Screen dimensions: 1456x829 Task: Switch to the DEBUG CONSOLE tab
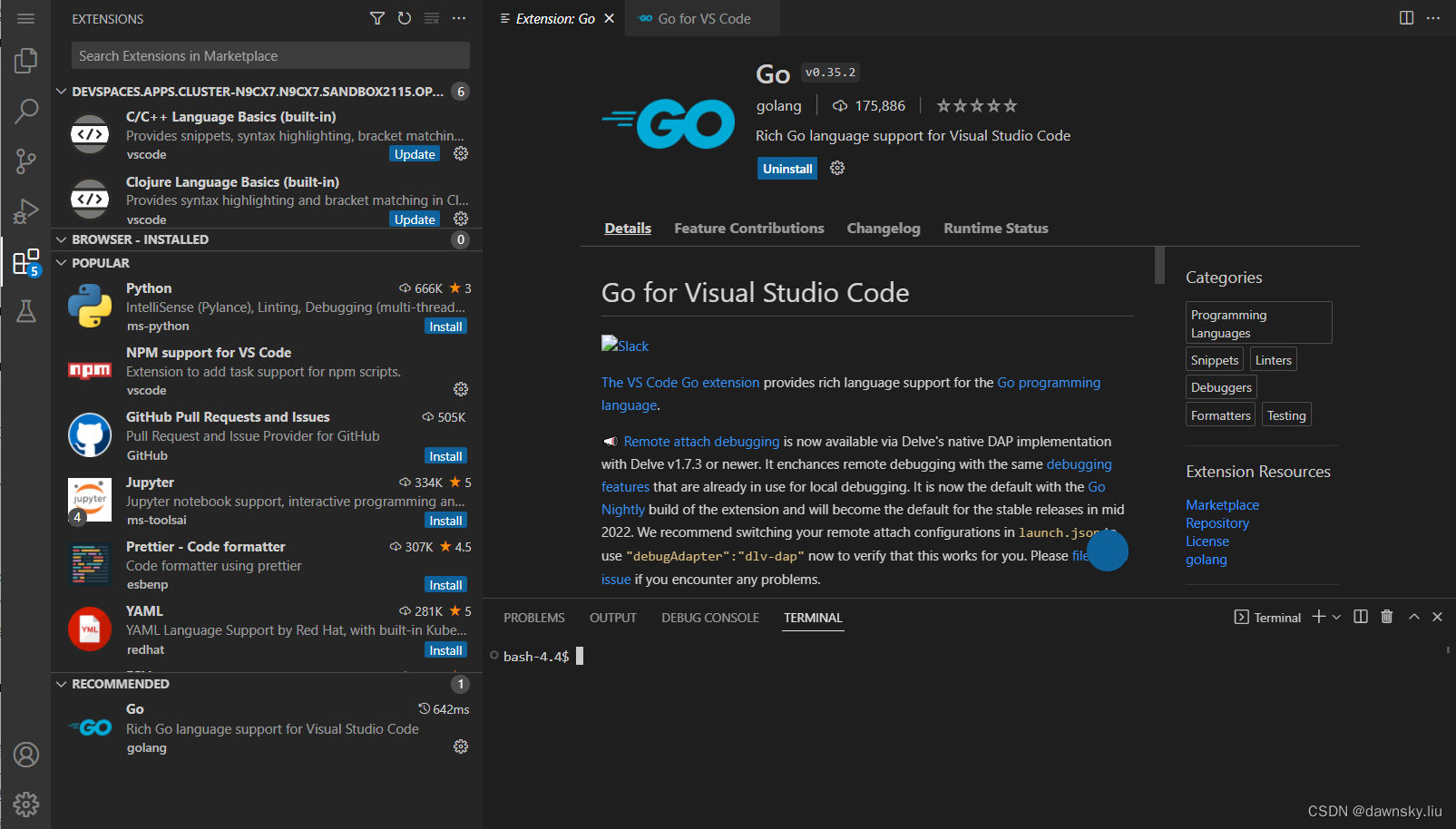(x=710, y=618)
